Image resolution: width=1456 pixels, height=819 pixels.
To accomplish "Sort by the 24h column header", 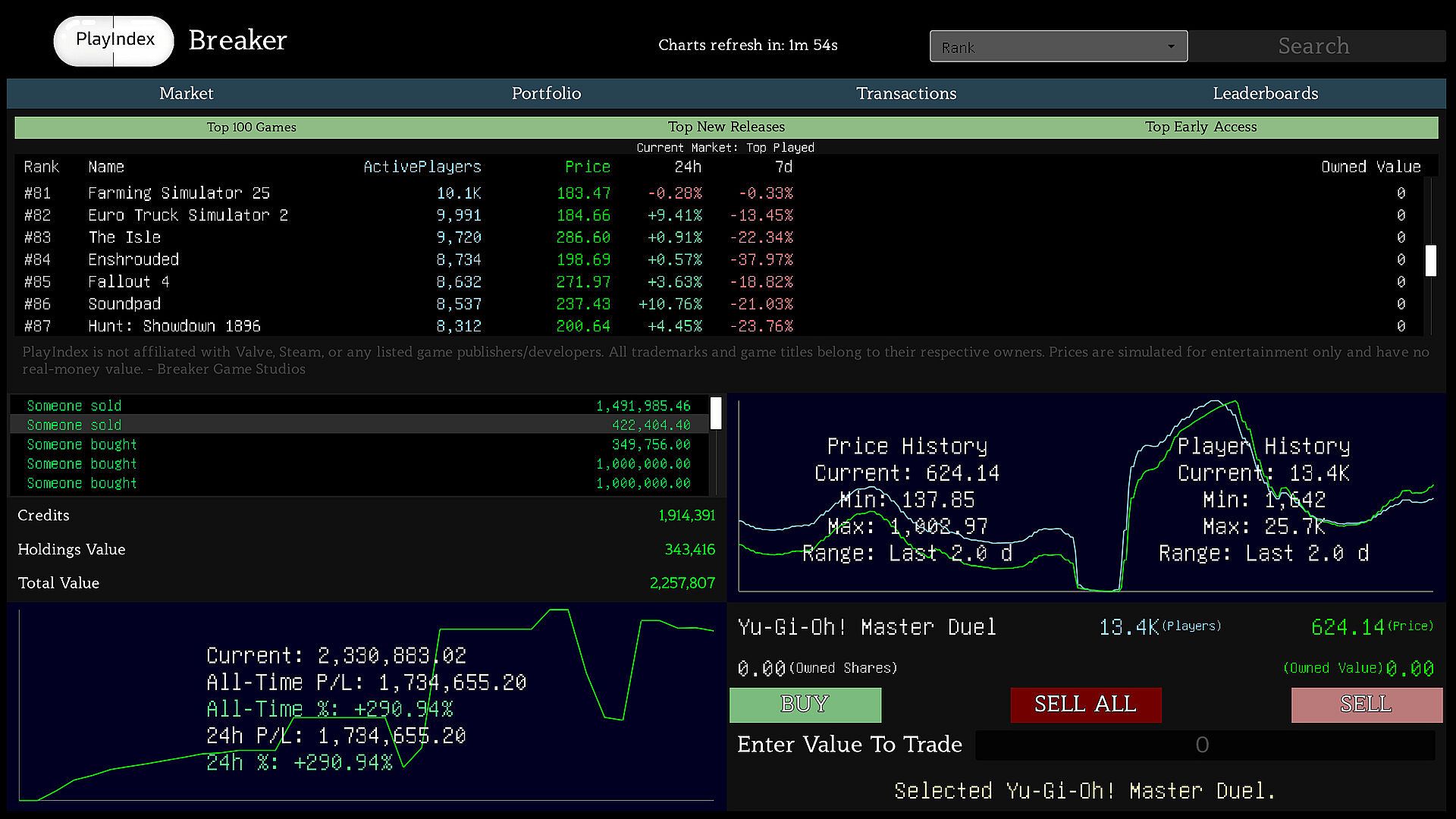I will pyautogui.click(x=688, y=167).
